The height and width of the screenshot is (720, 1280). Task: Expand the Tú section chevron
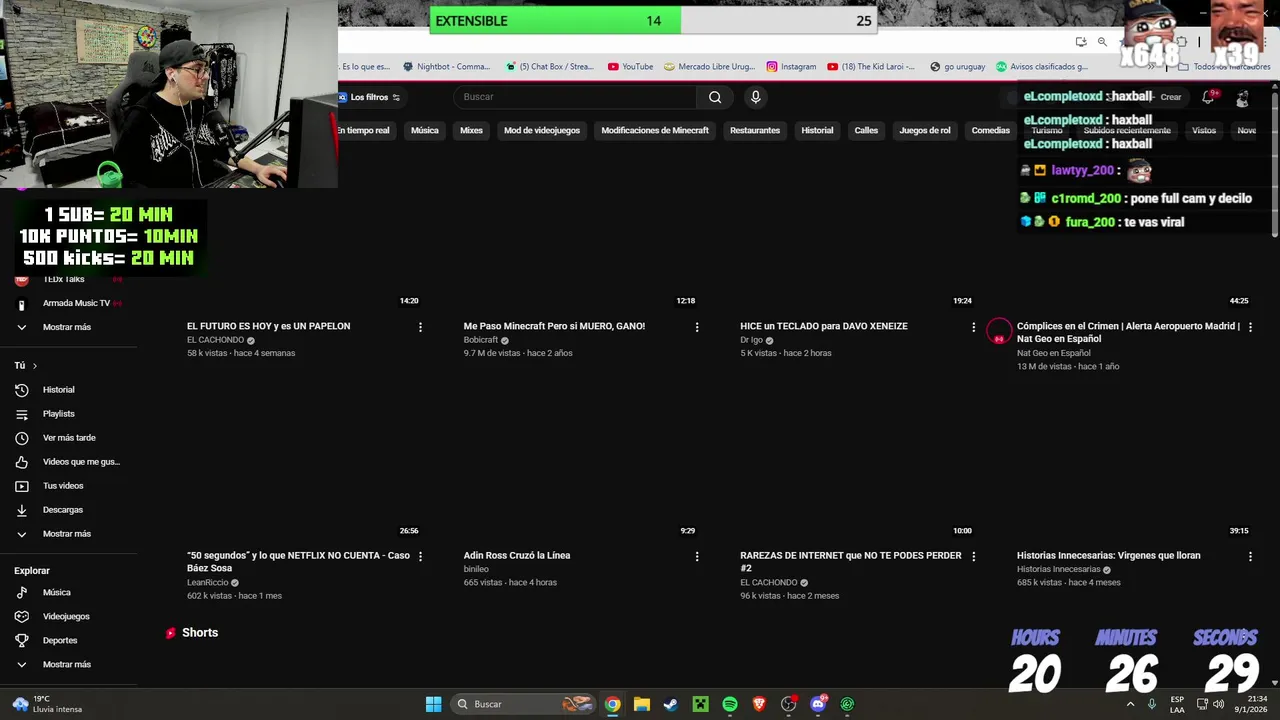[34, 366]
